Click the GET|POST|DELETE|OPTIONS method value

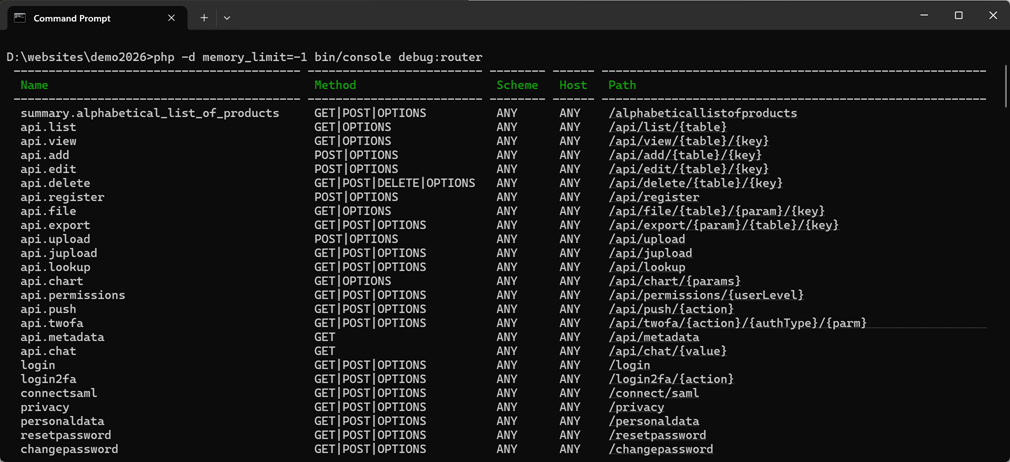(x=395, y=183)
